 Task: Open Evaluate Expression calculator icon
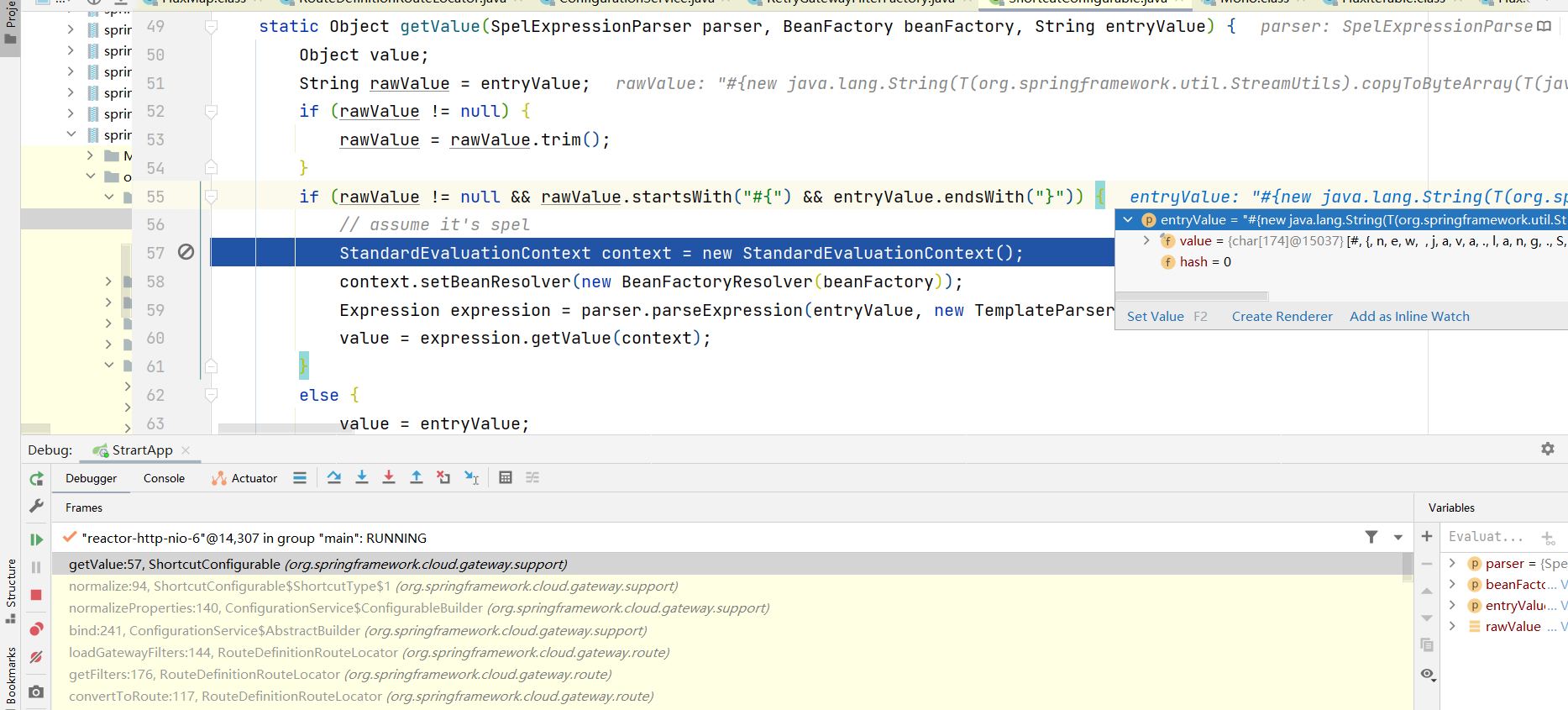(506, 477)
